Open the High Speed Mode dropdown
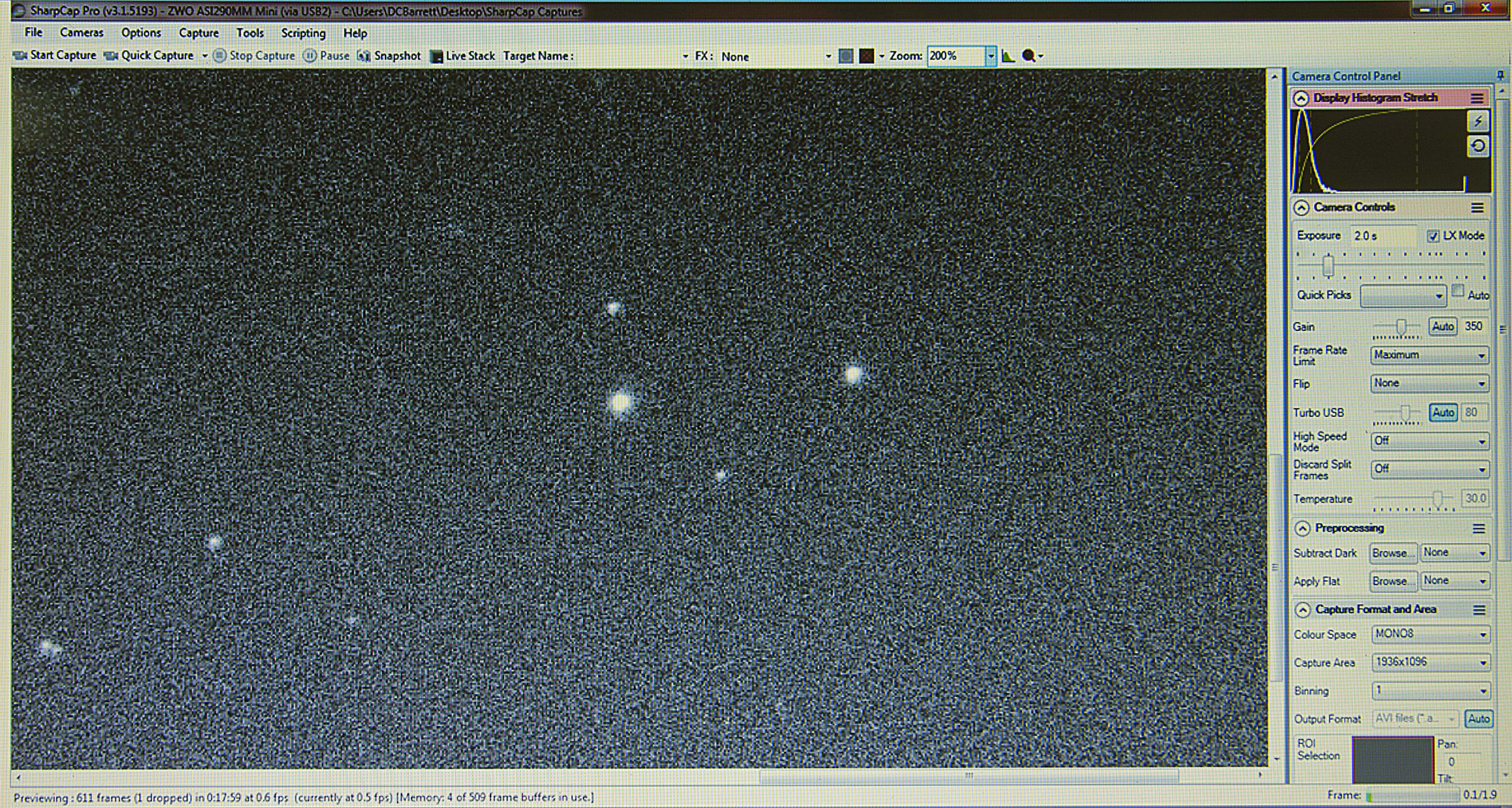The image size is (1512, 808). 1429,441
